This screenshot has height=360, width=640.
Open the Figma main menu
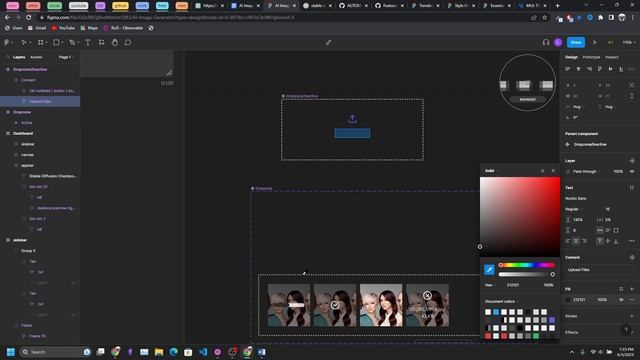click(x=7, y=42)
